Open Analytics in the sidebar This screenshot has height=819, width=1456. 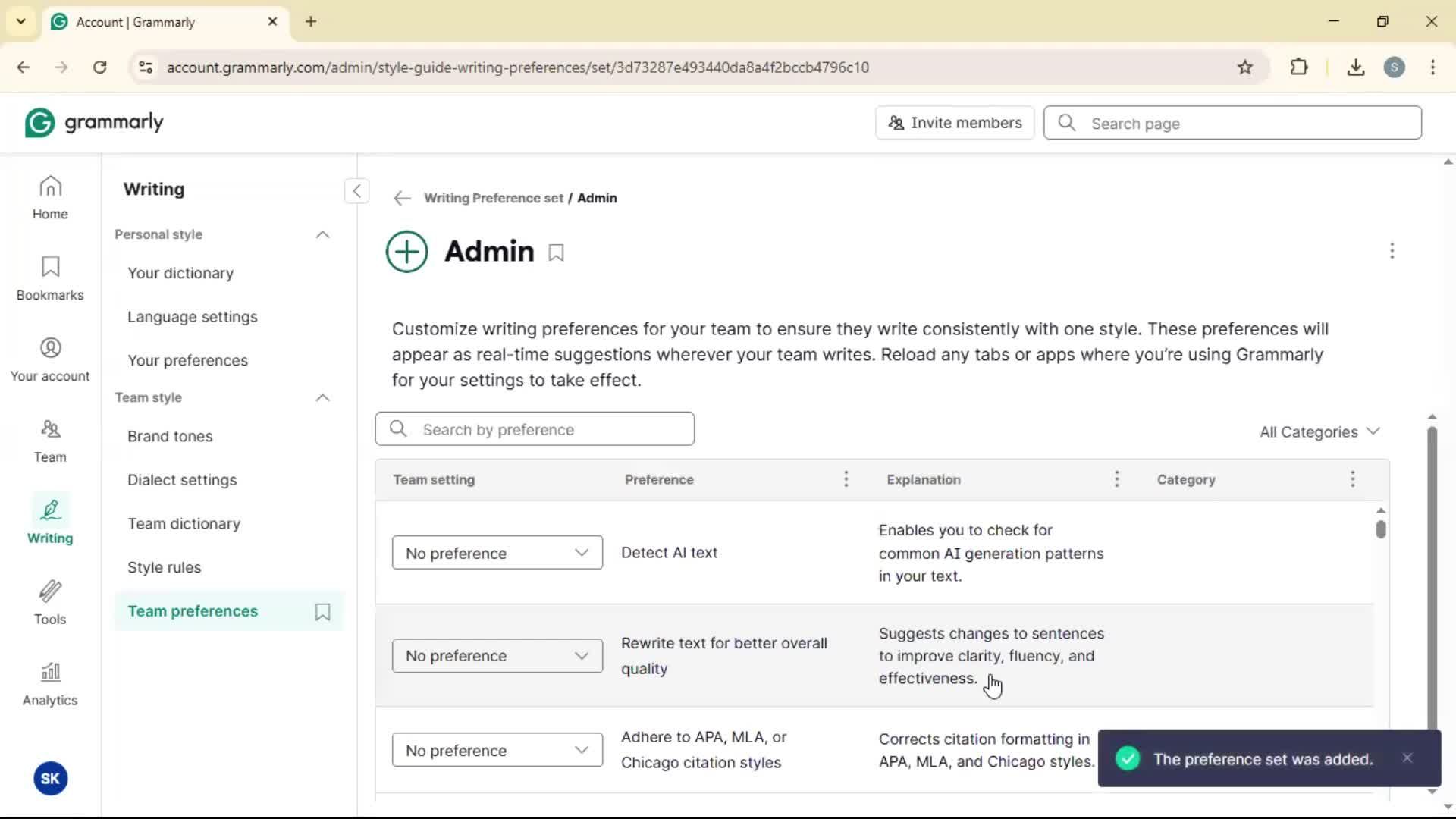[50, 684]
